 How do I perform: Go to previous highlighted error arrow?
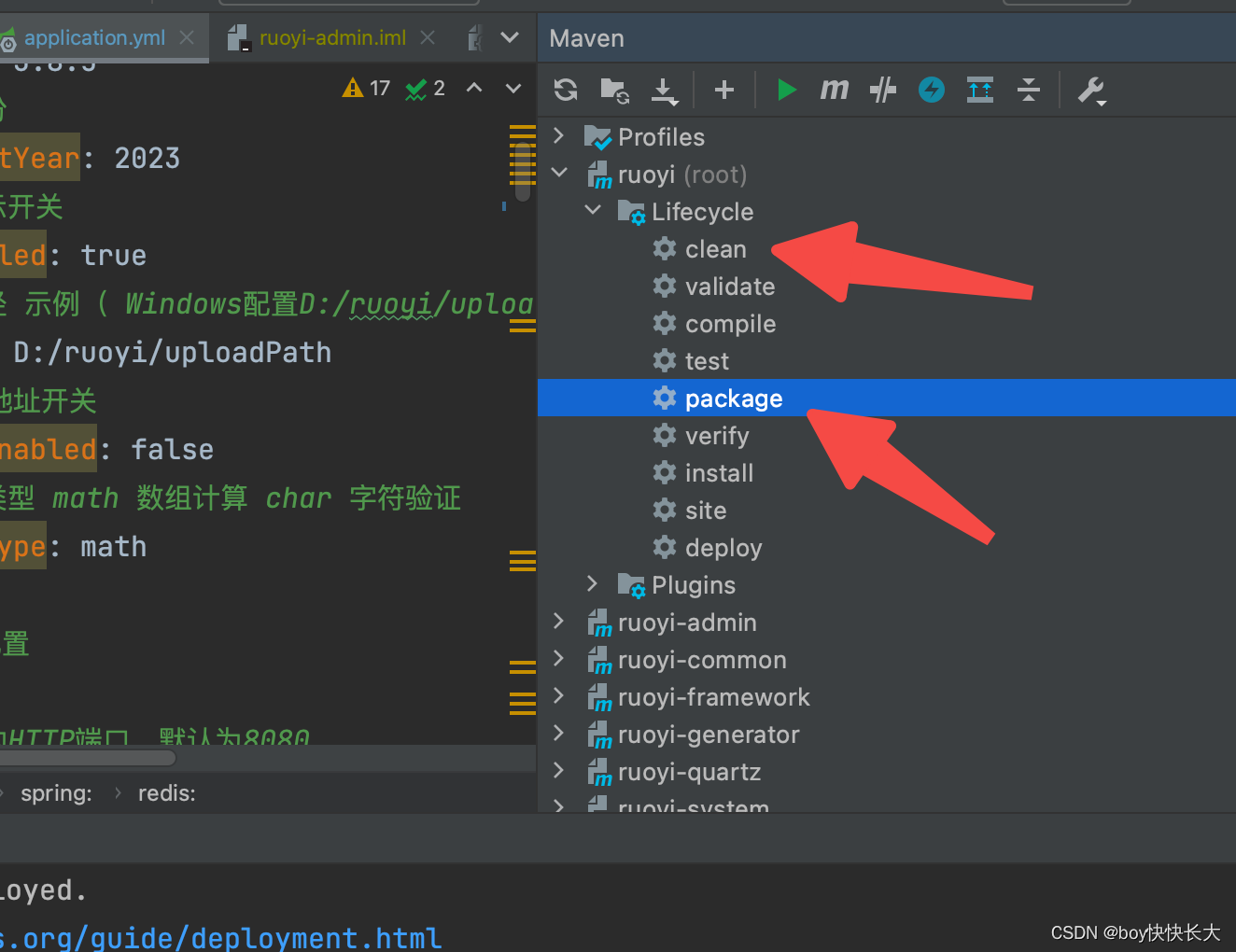point(474,88)
